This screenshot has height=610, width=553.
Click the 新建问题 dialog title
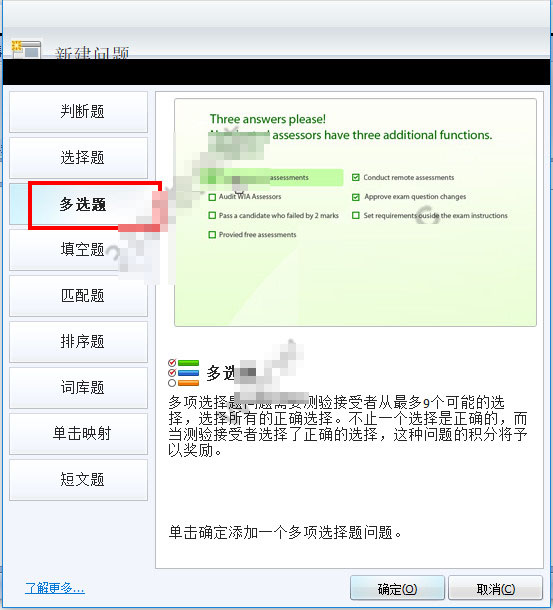click(92, 53)
